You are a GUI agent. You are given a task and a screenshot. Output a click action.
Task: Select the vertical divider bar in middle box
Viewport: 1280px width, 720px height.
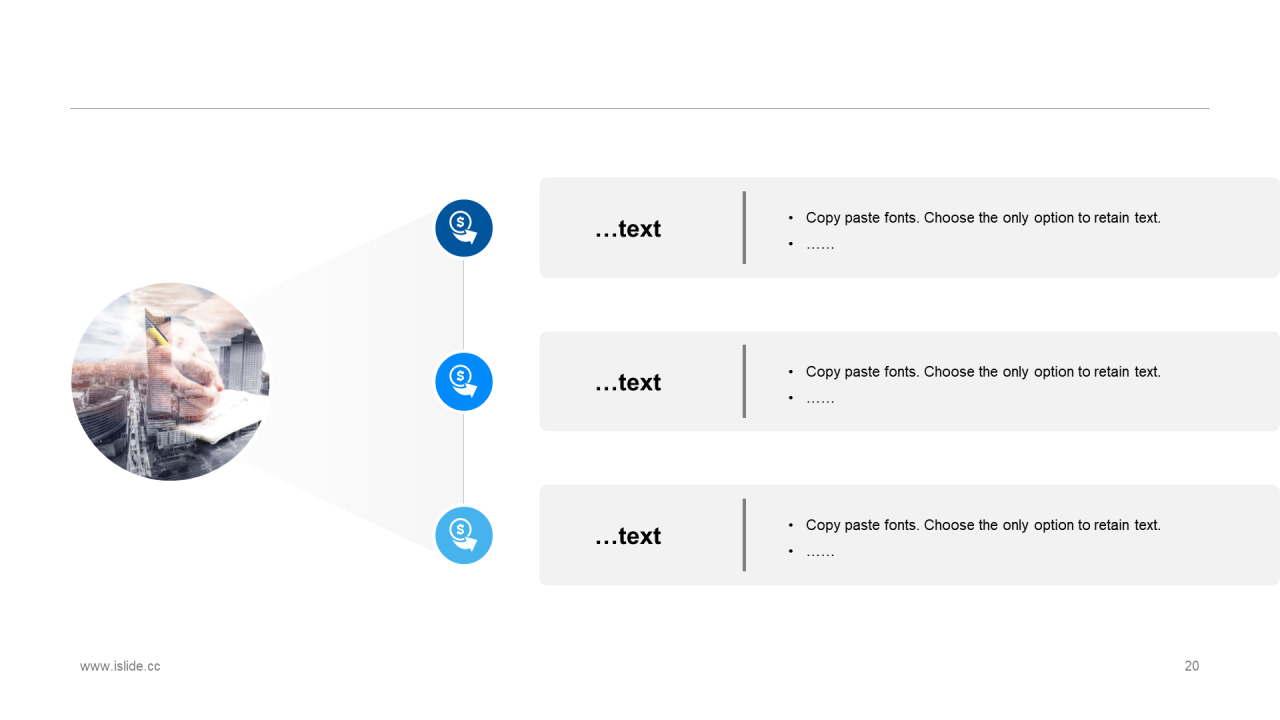tap(744, 381)
